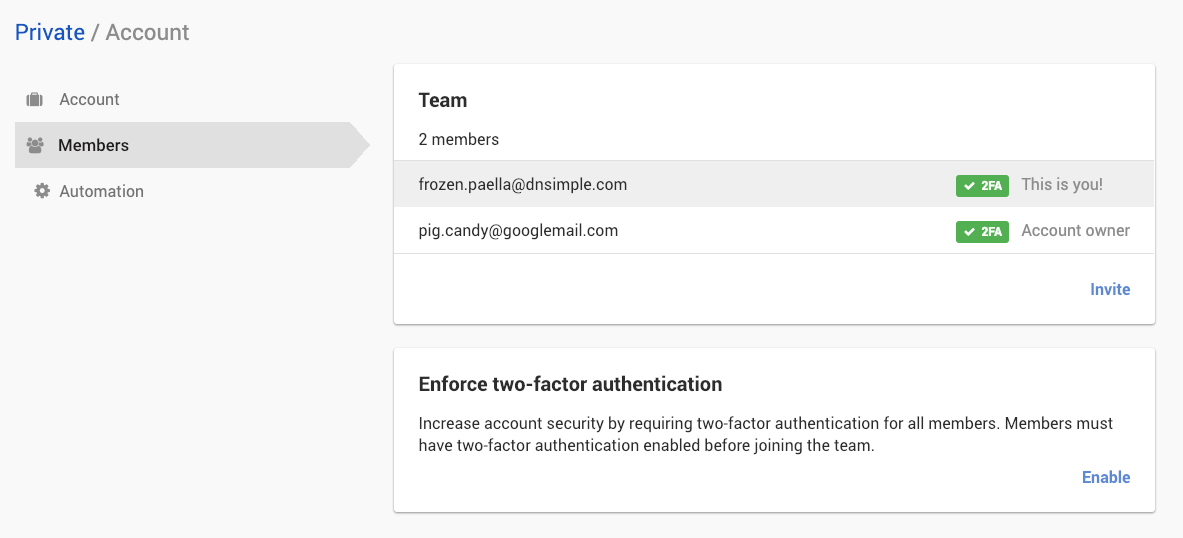Screen dimensions: 1183x538
Task: Select the Members sidebar item
Action: 93,146
